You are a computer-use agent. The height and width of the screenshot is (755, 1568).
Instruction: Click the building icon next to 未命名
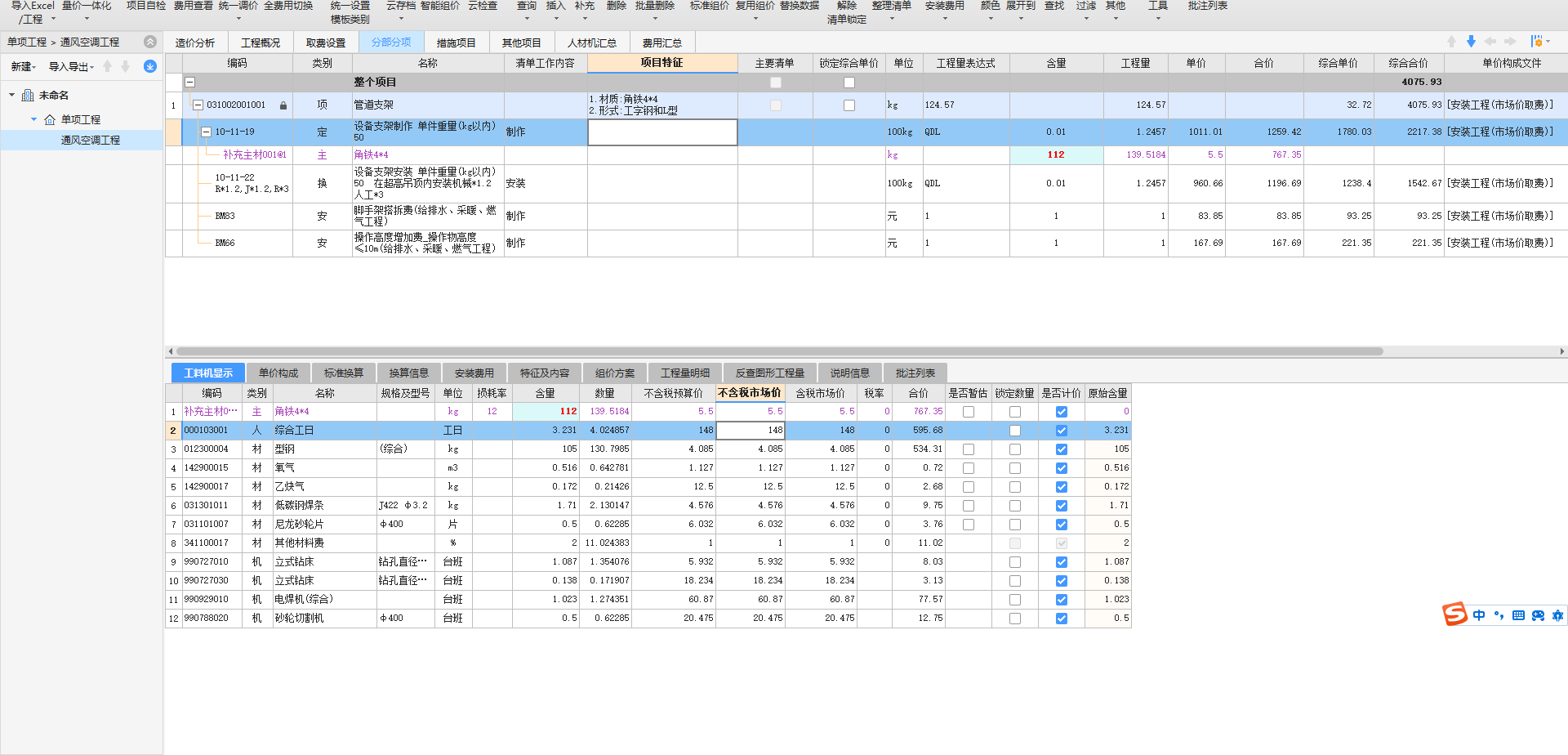[x=28, y=96]
